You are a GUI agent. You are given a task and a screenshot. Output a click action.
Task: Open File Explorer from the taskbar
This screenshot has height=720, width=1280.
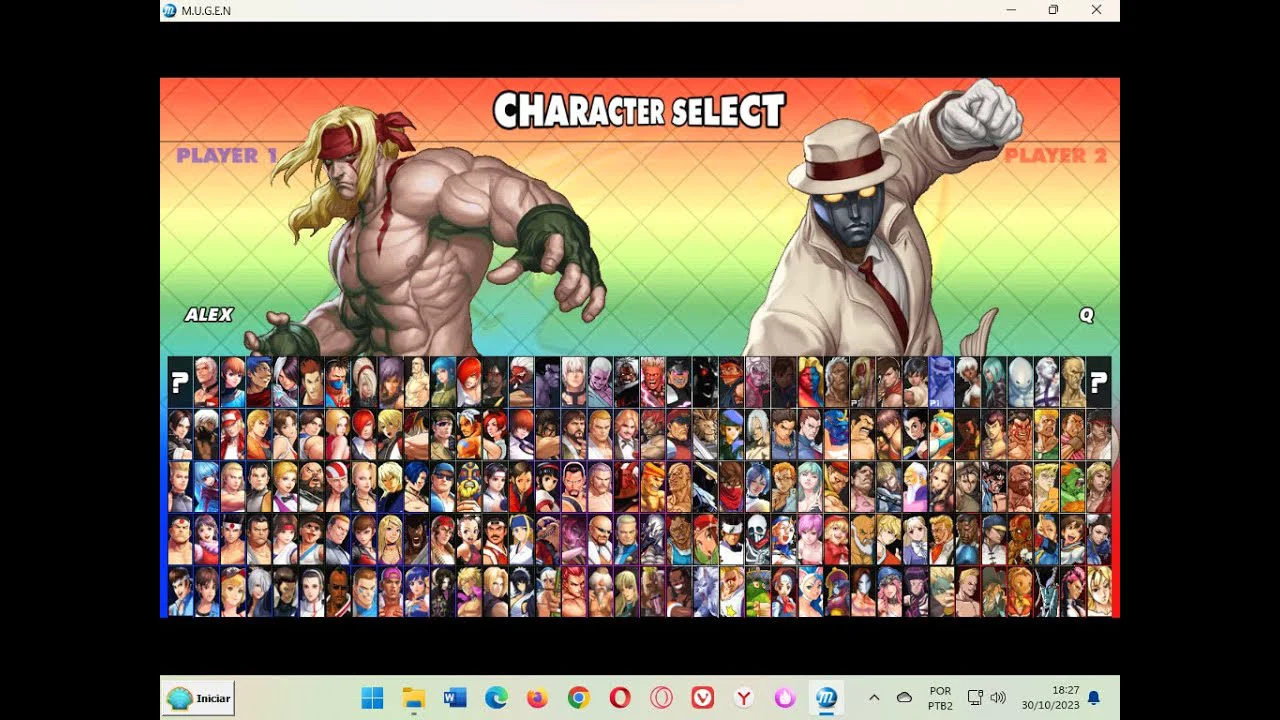pyautogui.click(x=414, y=698)
